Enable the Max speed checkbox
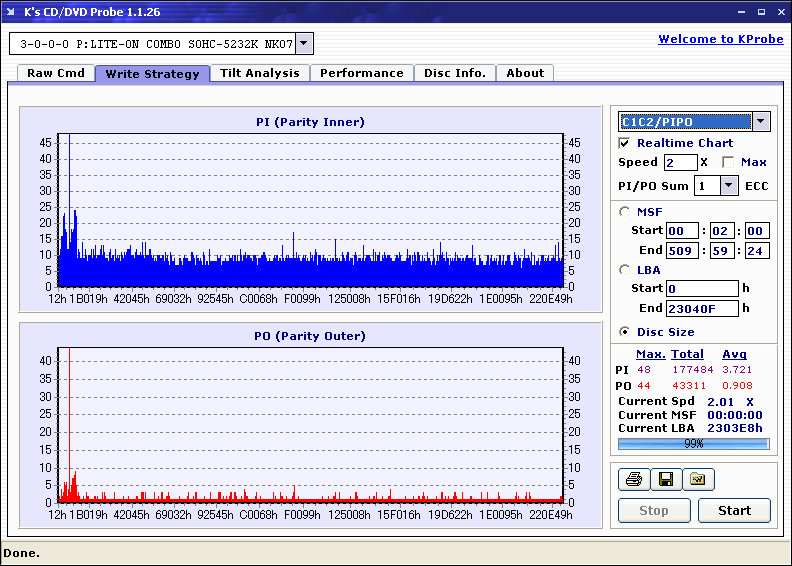Viewport: 792px width, 566px height. (x=728, y=162)
